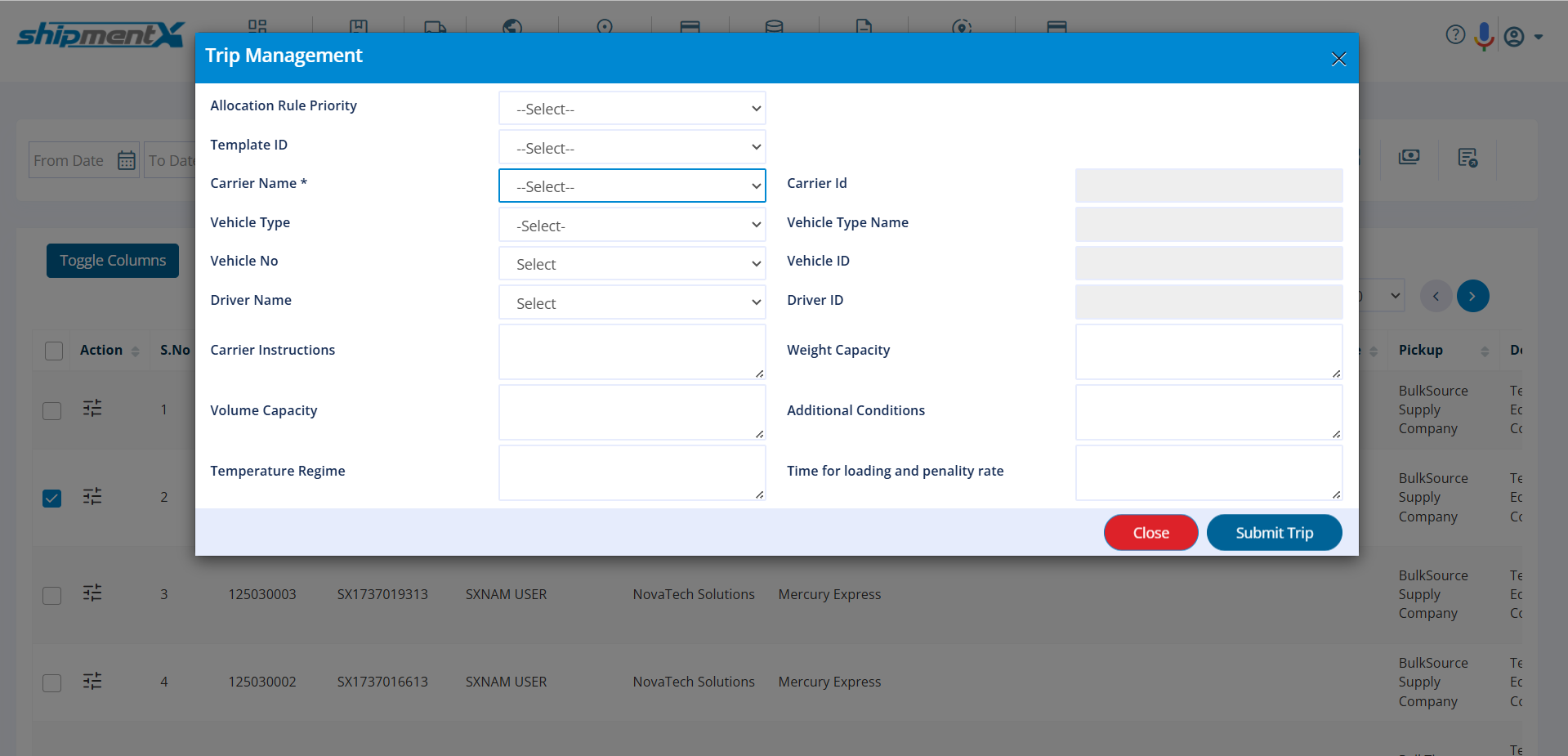
Task: Open the Driver Name dropdown
Action: 632,302
